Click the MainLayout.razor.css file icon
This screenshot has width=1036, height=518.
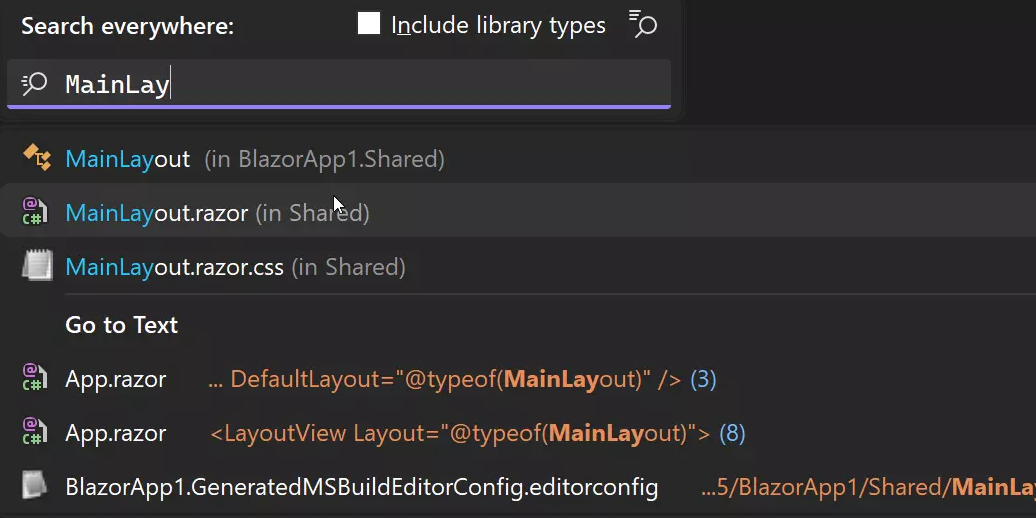tap(37, 267)
